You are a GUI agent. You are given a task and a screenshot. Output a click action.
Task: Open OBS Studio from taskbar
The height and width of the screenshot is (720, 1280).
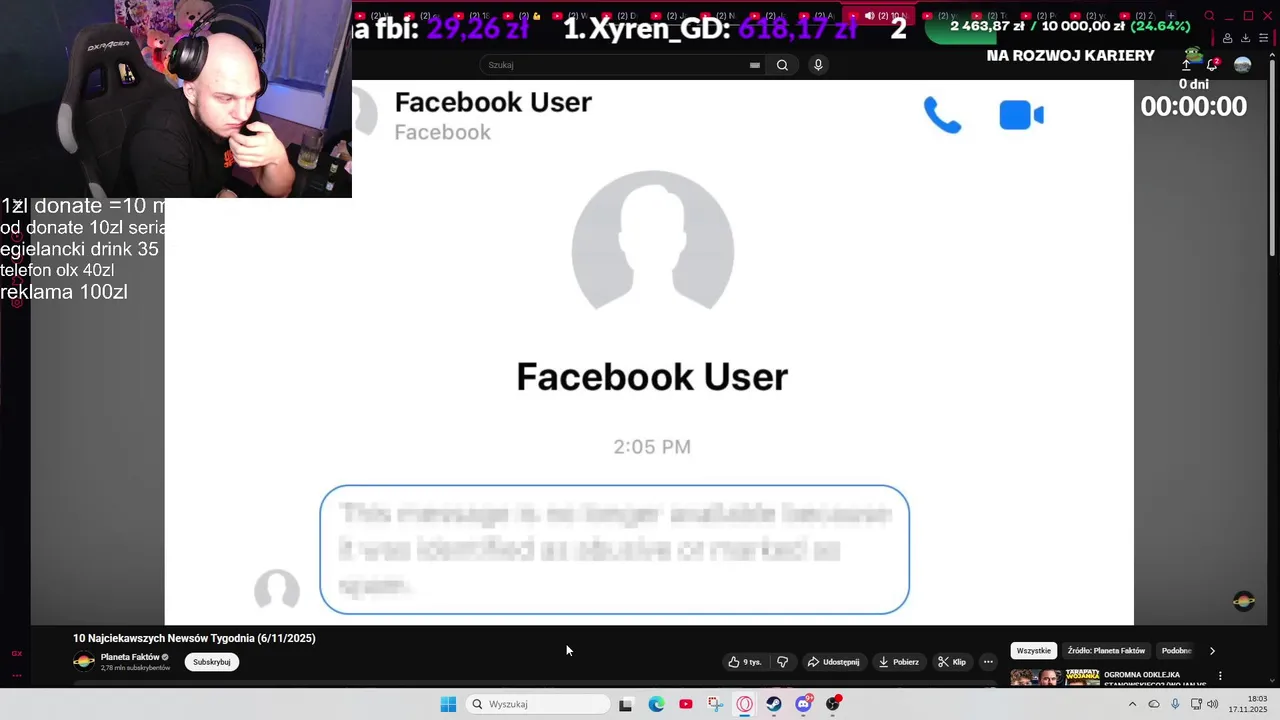point(833,704)
